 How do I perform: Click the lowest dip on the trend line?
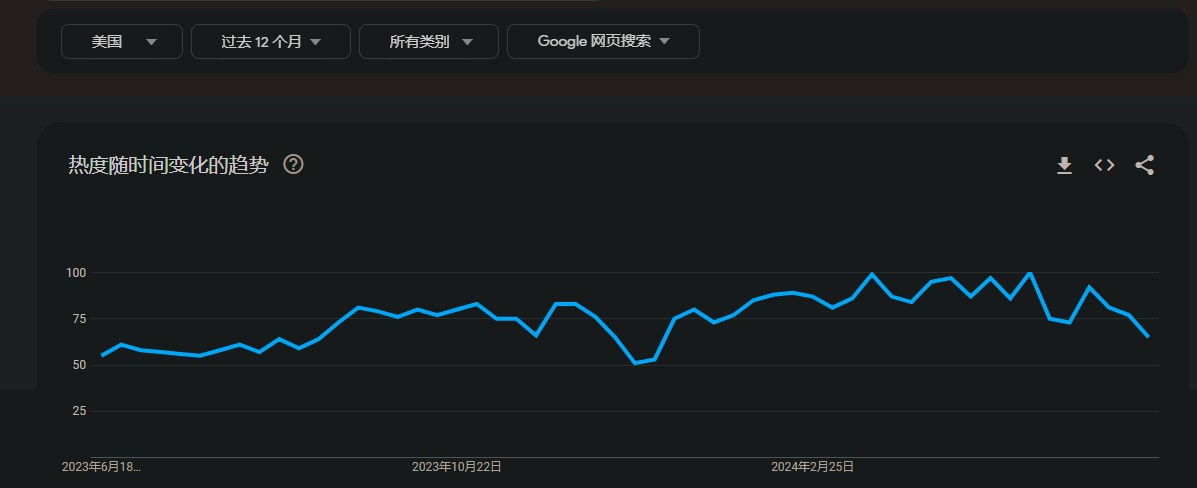click(x=635, y=363)
